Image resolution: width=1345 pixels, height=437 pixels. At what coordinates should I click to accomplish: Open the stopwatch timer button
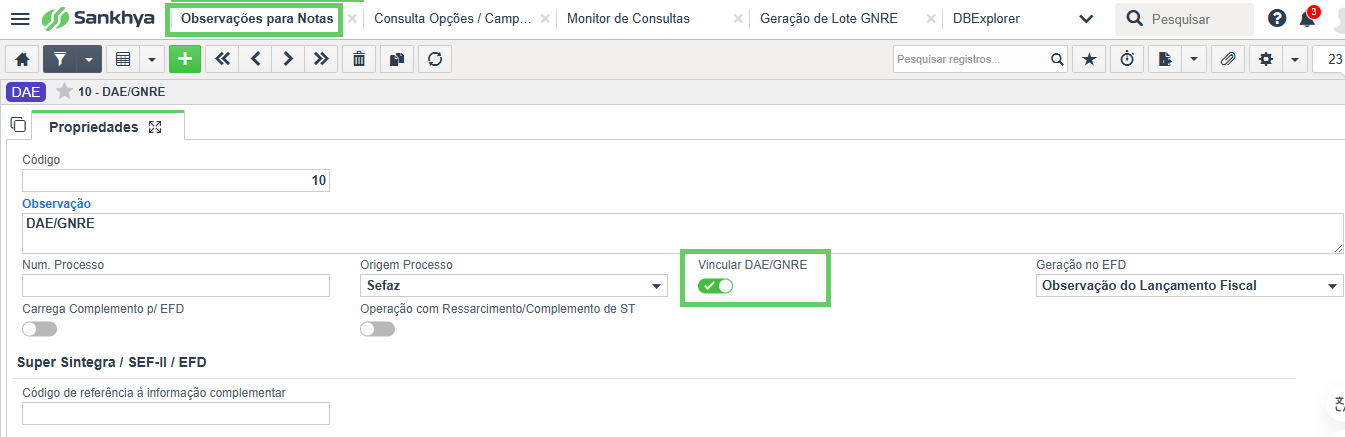(x=1126, y=59)
